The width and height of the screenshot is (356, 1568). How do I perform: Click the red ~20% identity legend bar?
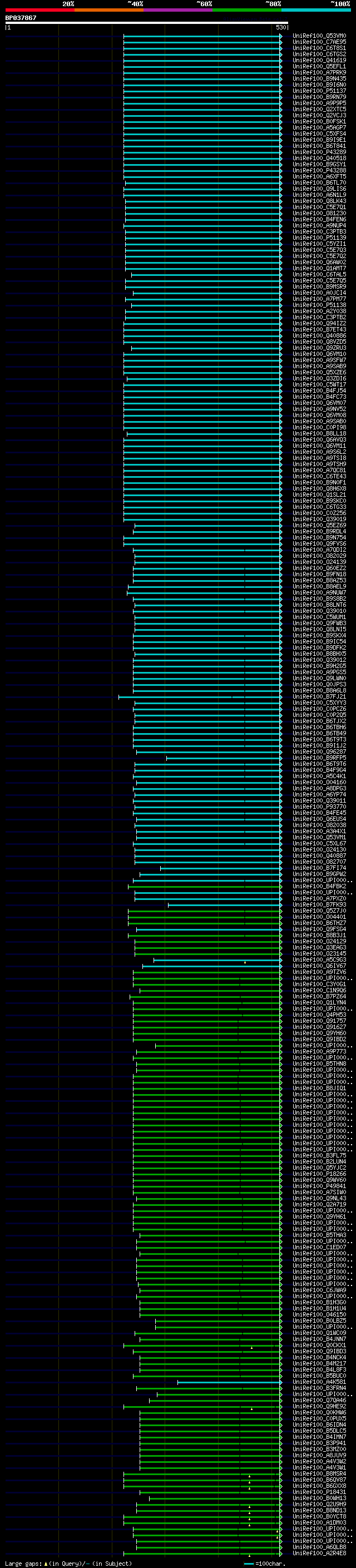coord(39,10)
